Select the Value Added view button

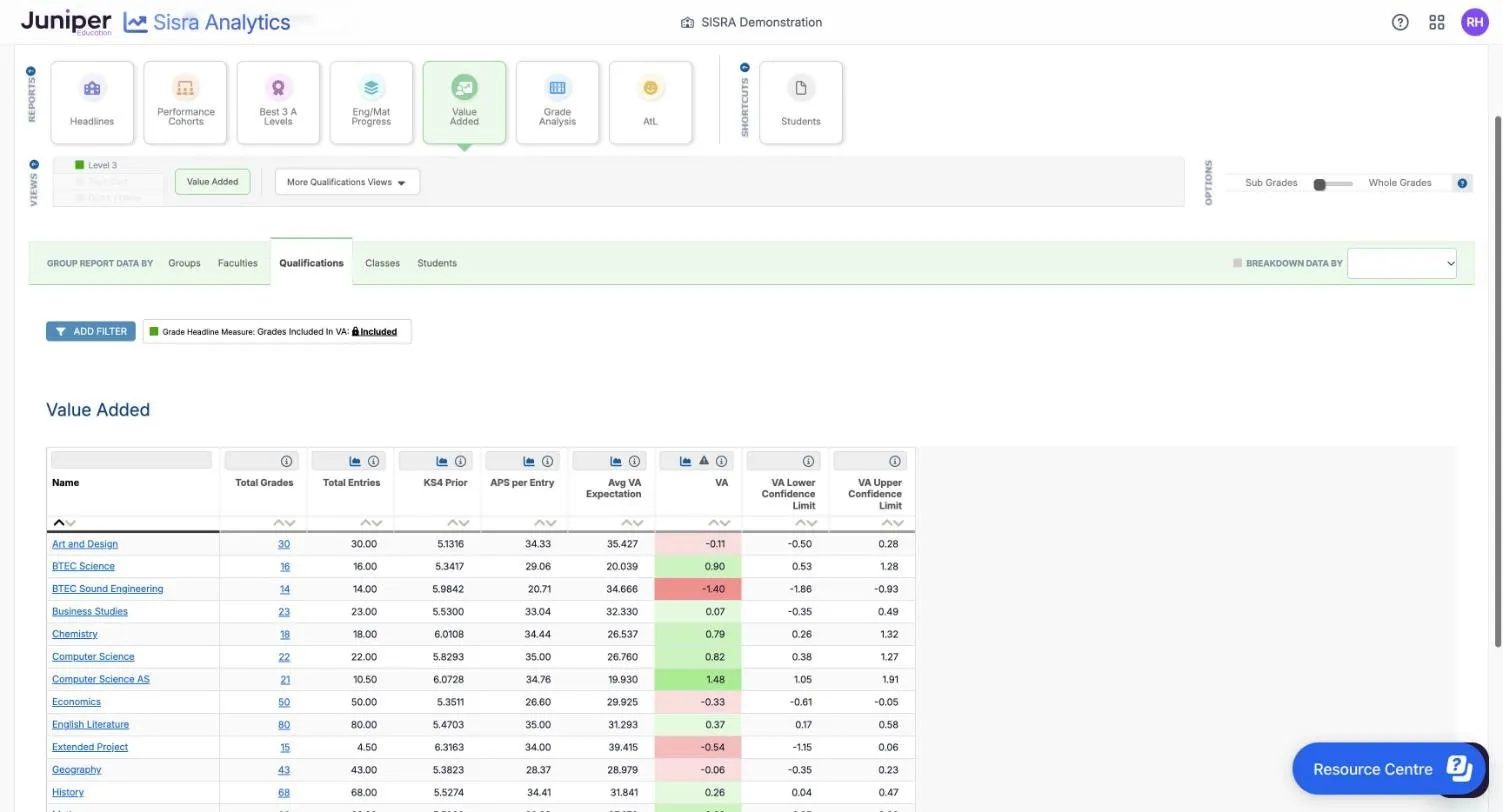212,182
